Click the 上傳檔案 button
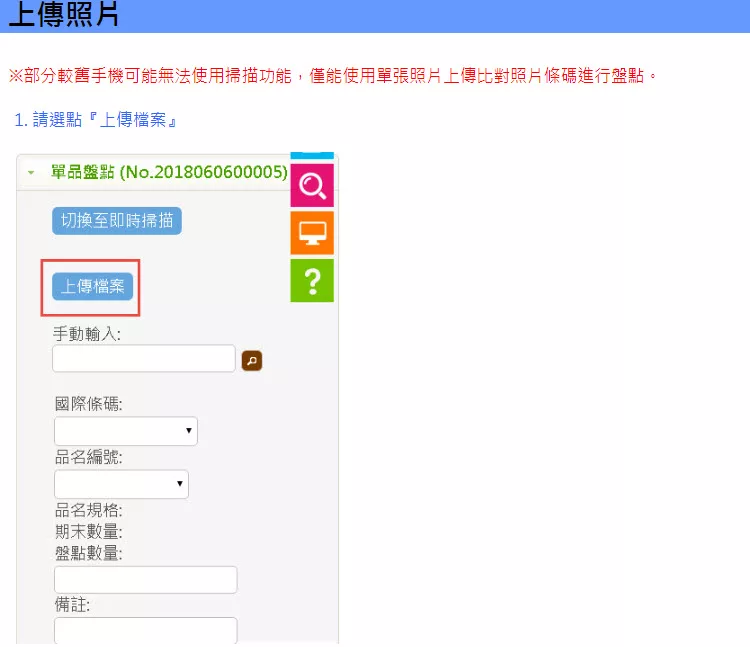This screenshot has width=750, height=647. coord(92,287)
